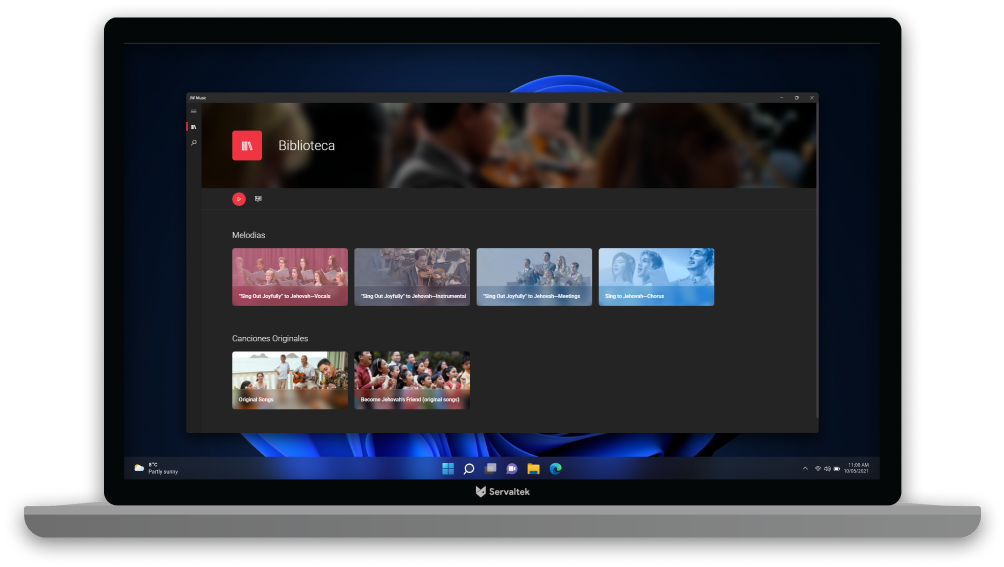
Task: Open the Sing Out Joyfully Instrumental album
Action: point(412,277)
